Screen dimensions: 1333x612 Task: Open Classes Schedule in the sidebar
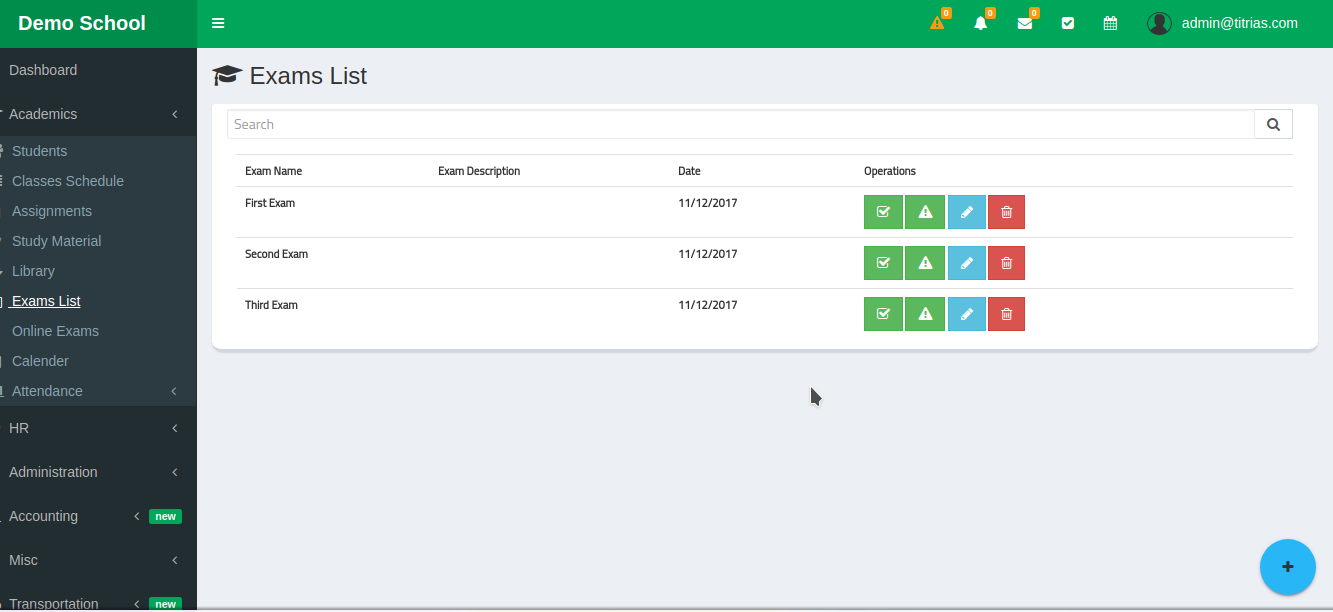68,181
